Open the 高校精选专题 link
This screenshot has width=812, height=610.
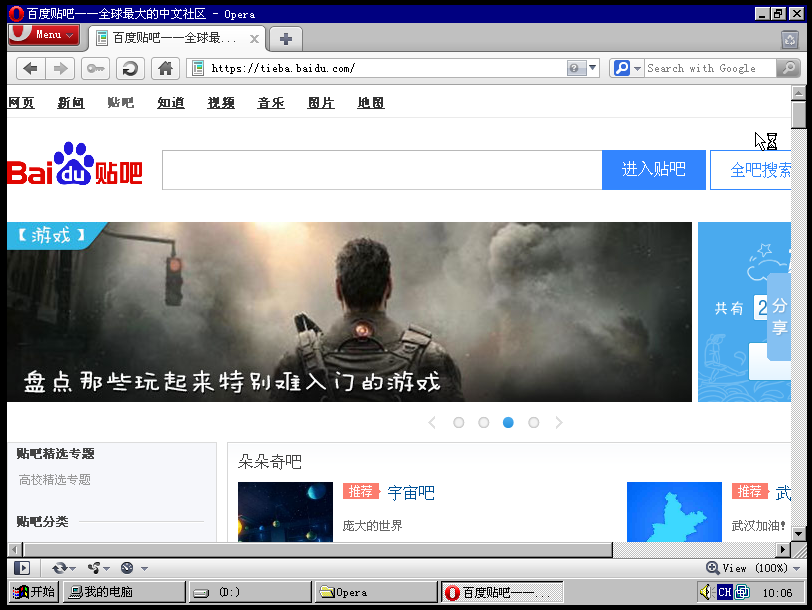click(55, 480)
